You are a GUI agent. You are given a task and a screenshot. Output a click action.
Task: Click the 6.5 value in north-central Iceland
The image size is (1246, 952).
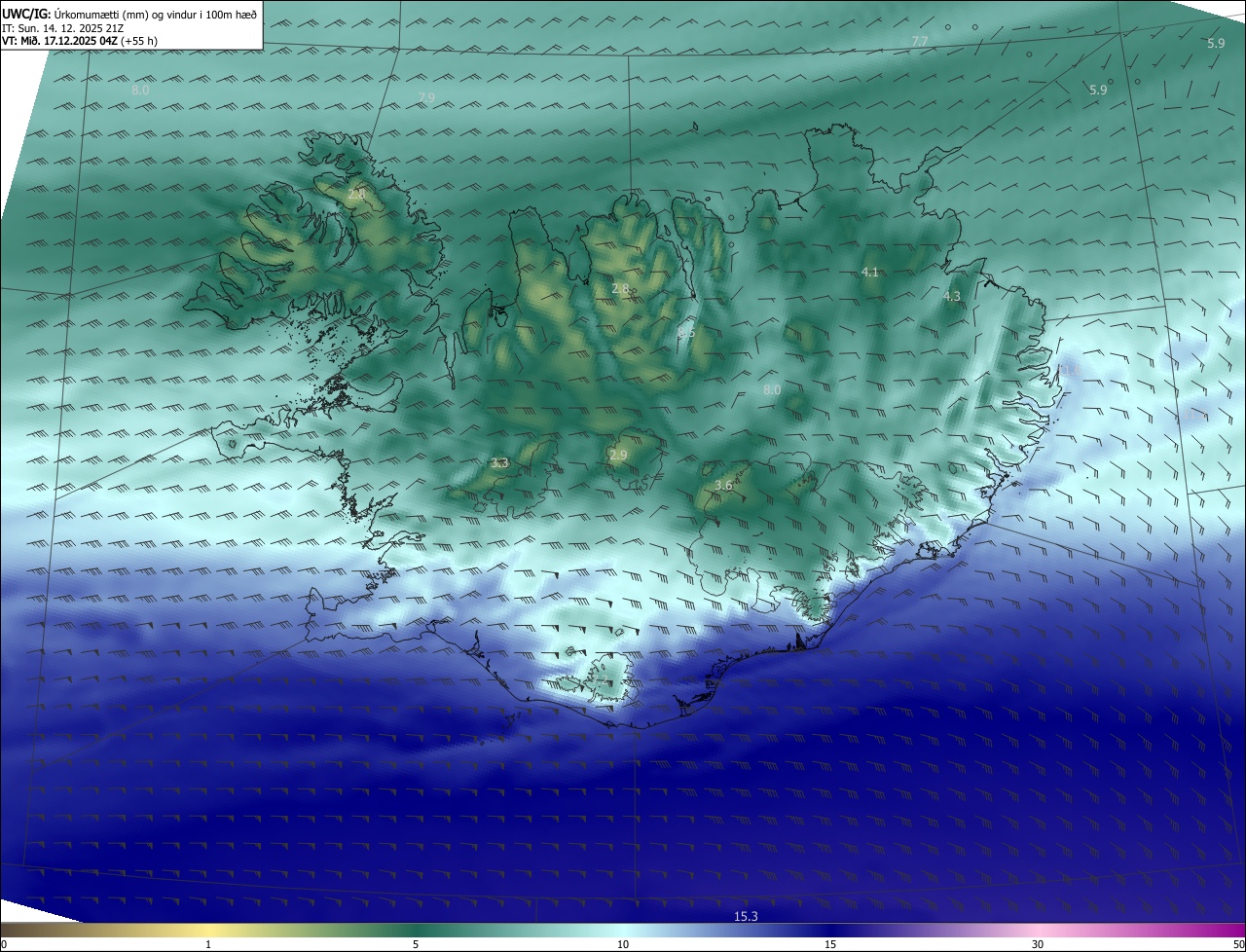(686, 332)
